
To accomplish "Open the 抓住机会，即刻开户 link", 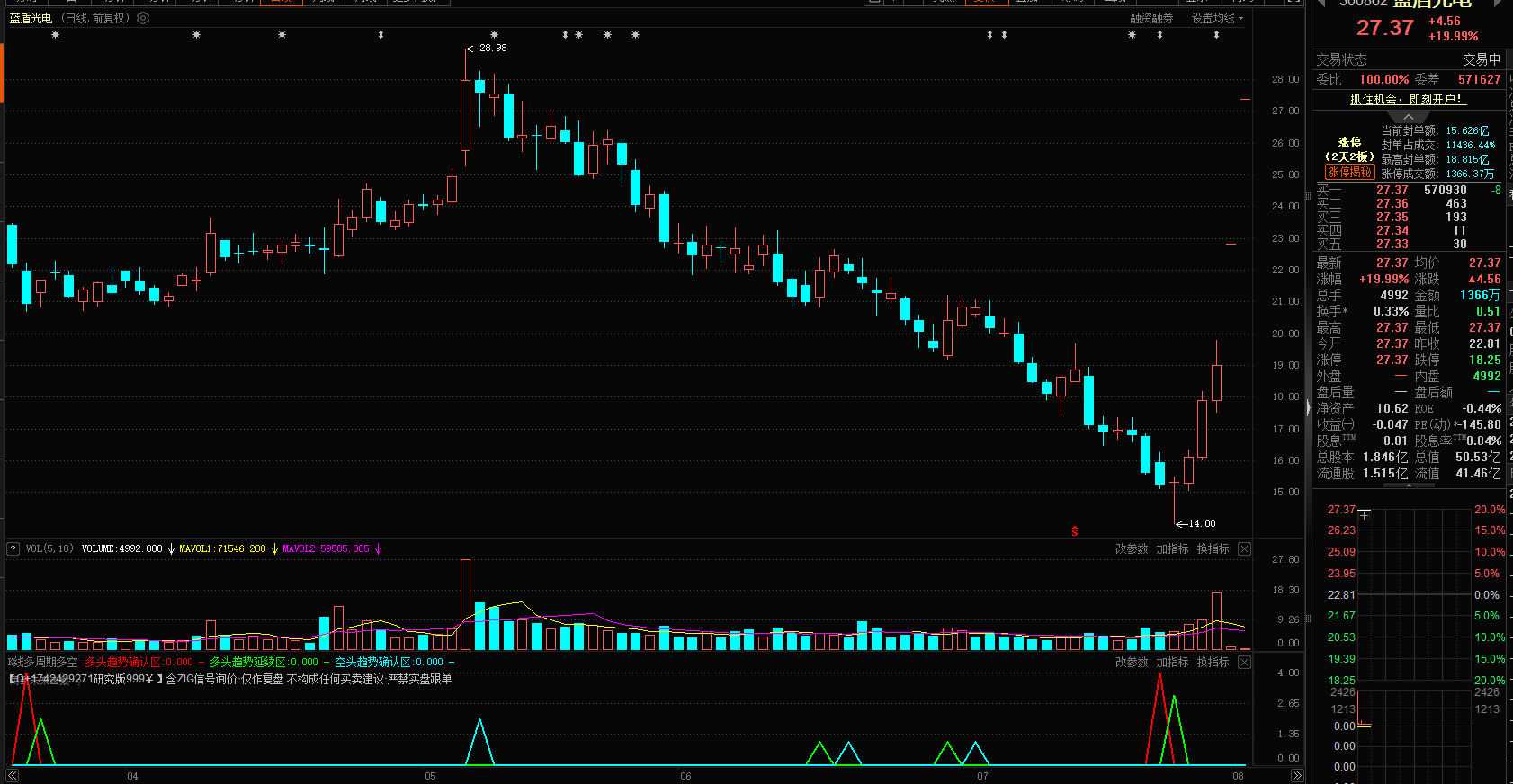I will point(1408,99).
